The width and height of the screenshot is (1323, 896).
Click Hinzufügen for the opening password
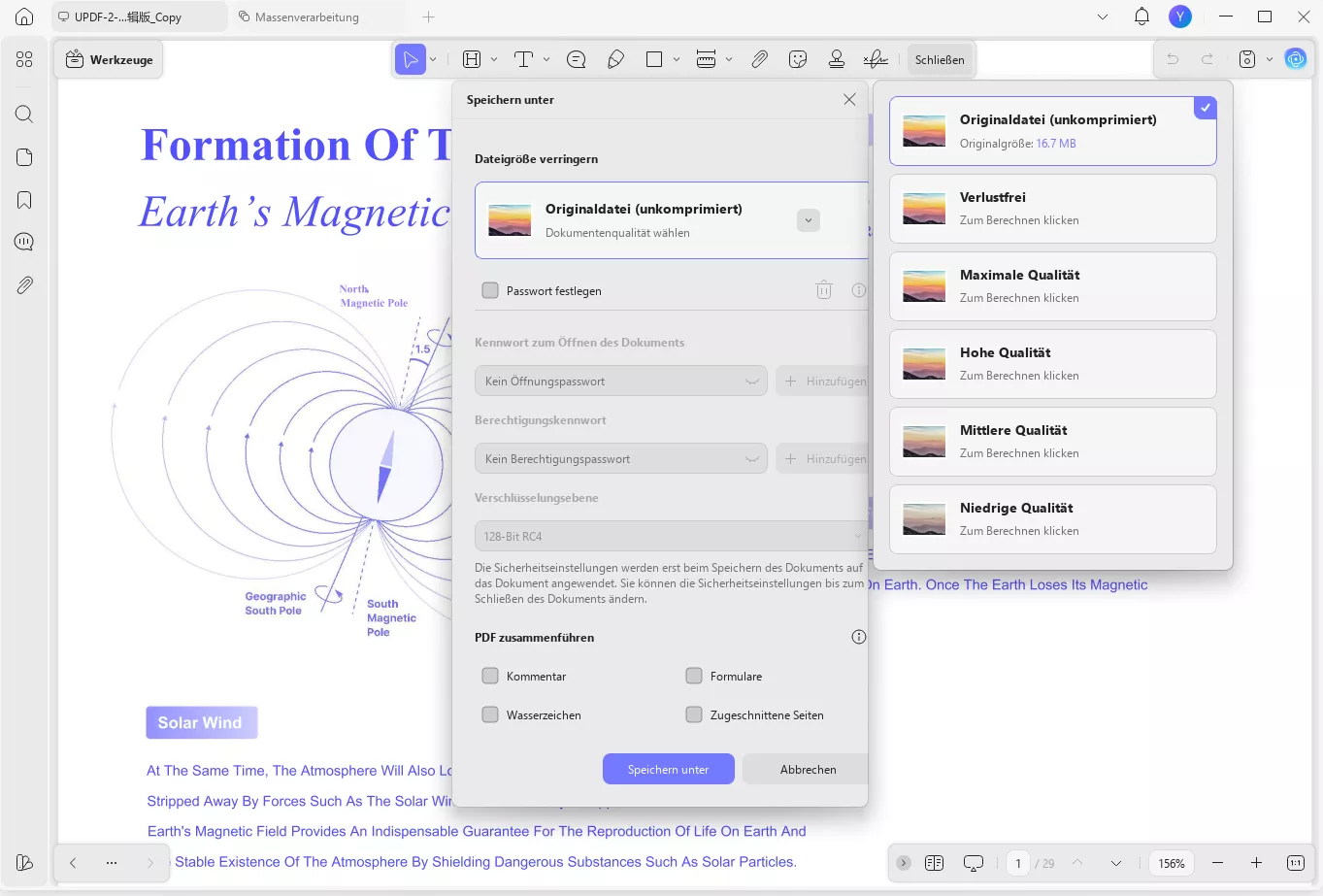click(822, 381)
